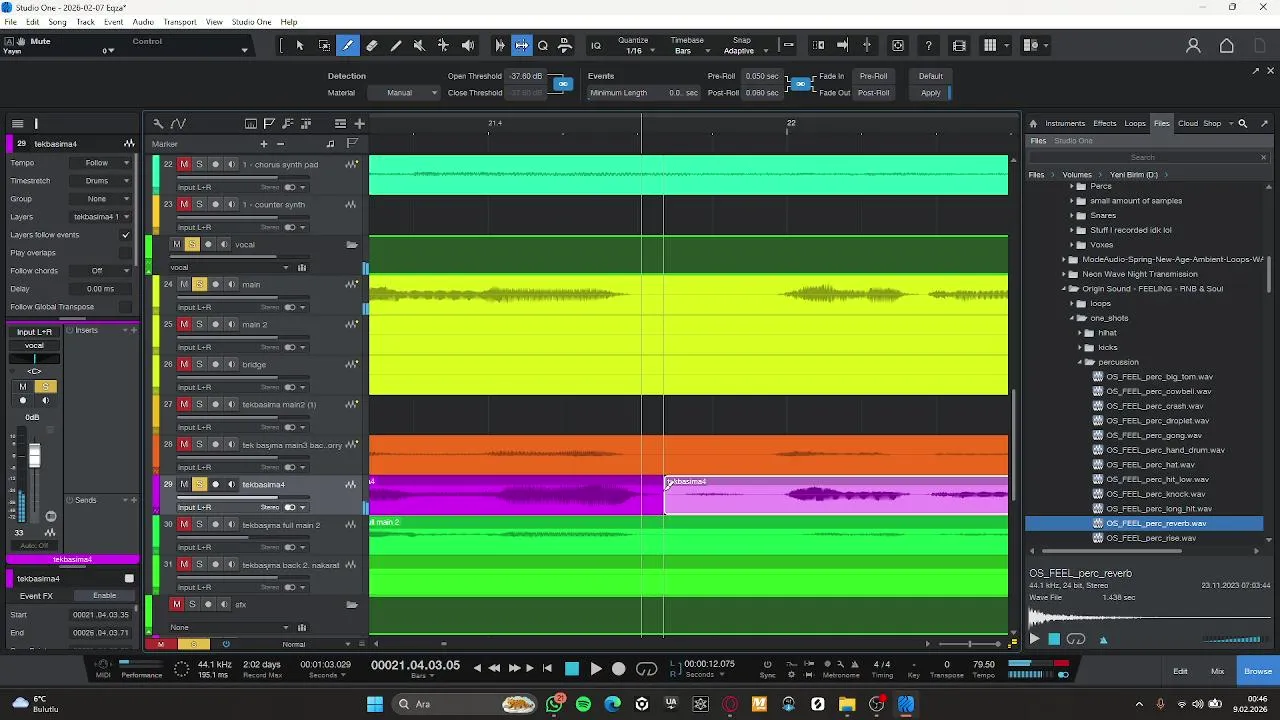Viewport: 1280px width, 720px height.
Task: Toggle monitor on track 26 bridge
Action: 231,364
